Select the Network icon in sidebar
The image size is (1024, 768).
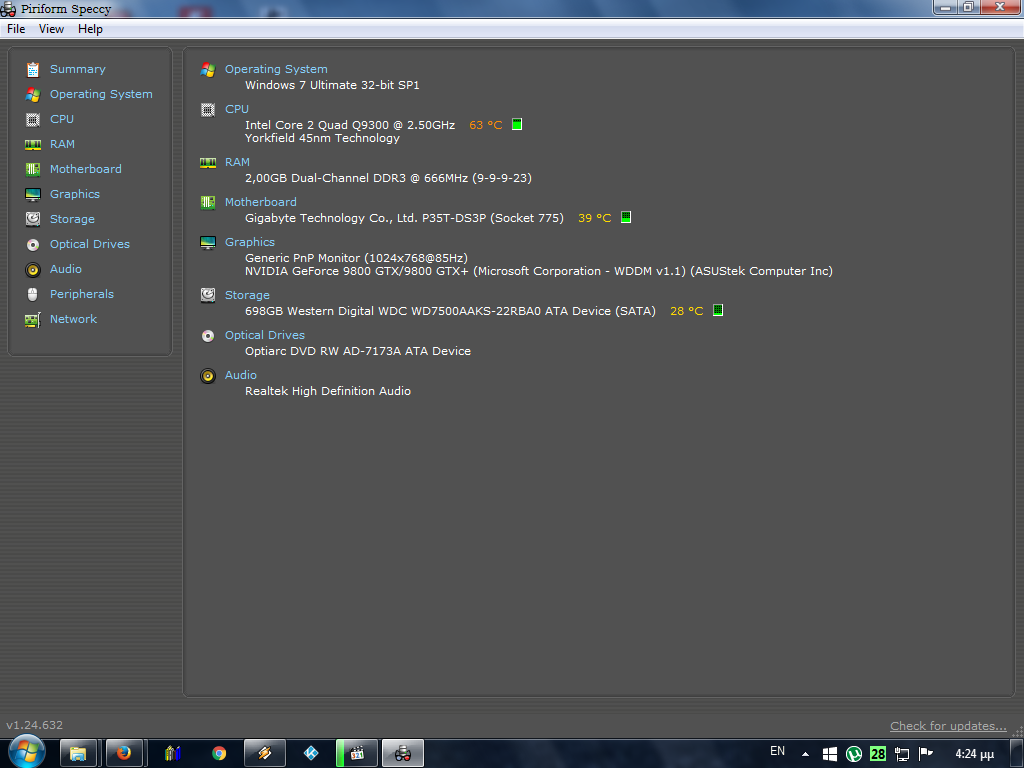point(33,320)
